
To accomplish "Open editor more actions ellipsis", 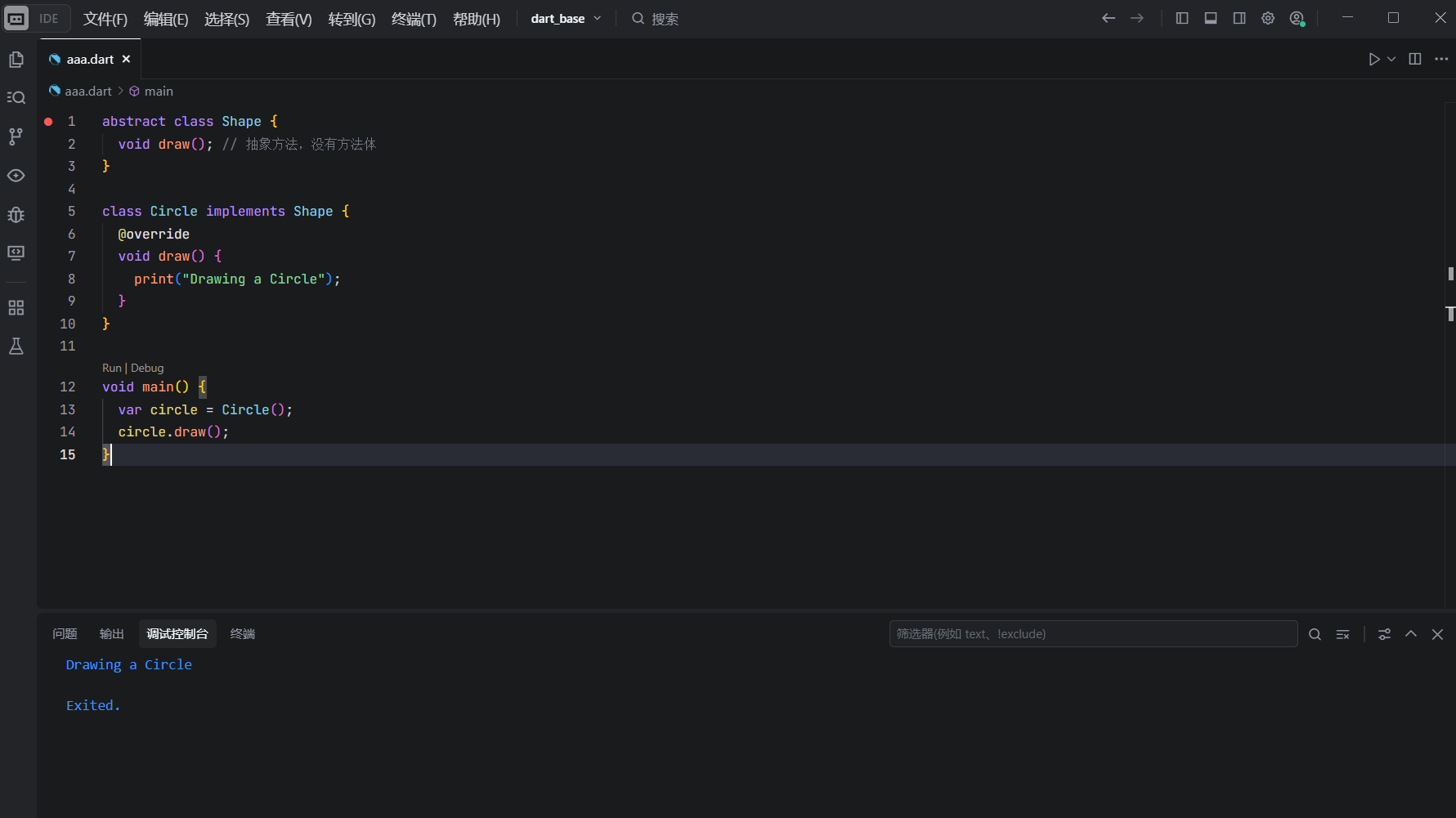I will coord(1441,59).
